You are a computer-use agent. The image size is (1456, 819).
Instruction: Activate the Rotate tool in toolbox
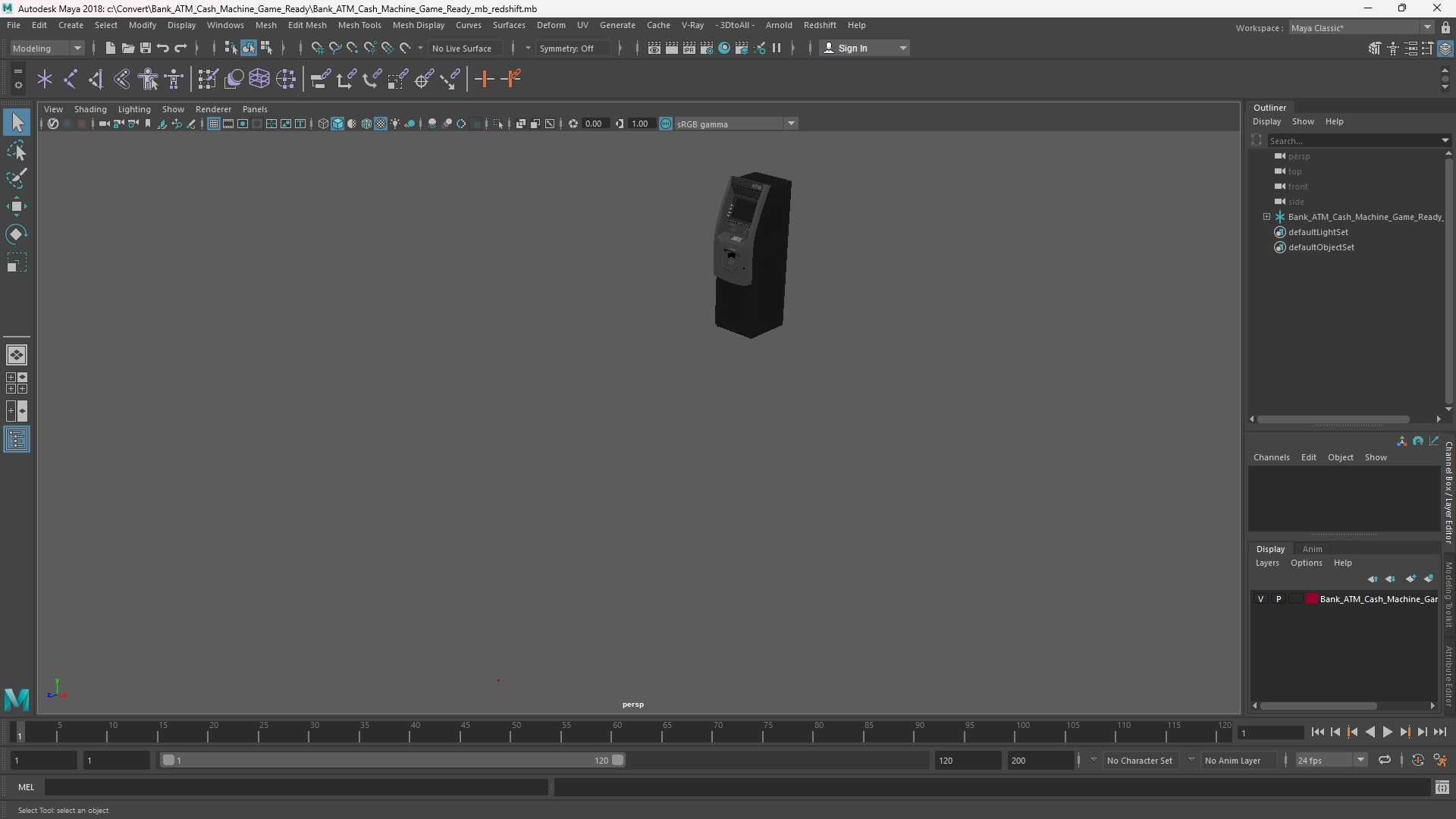pos(17,234)
